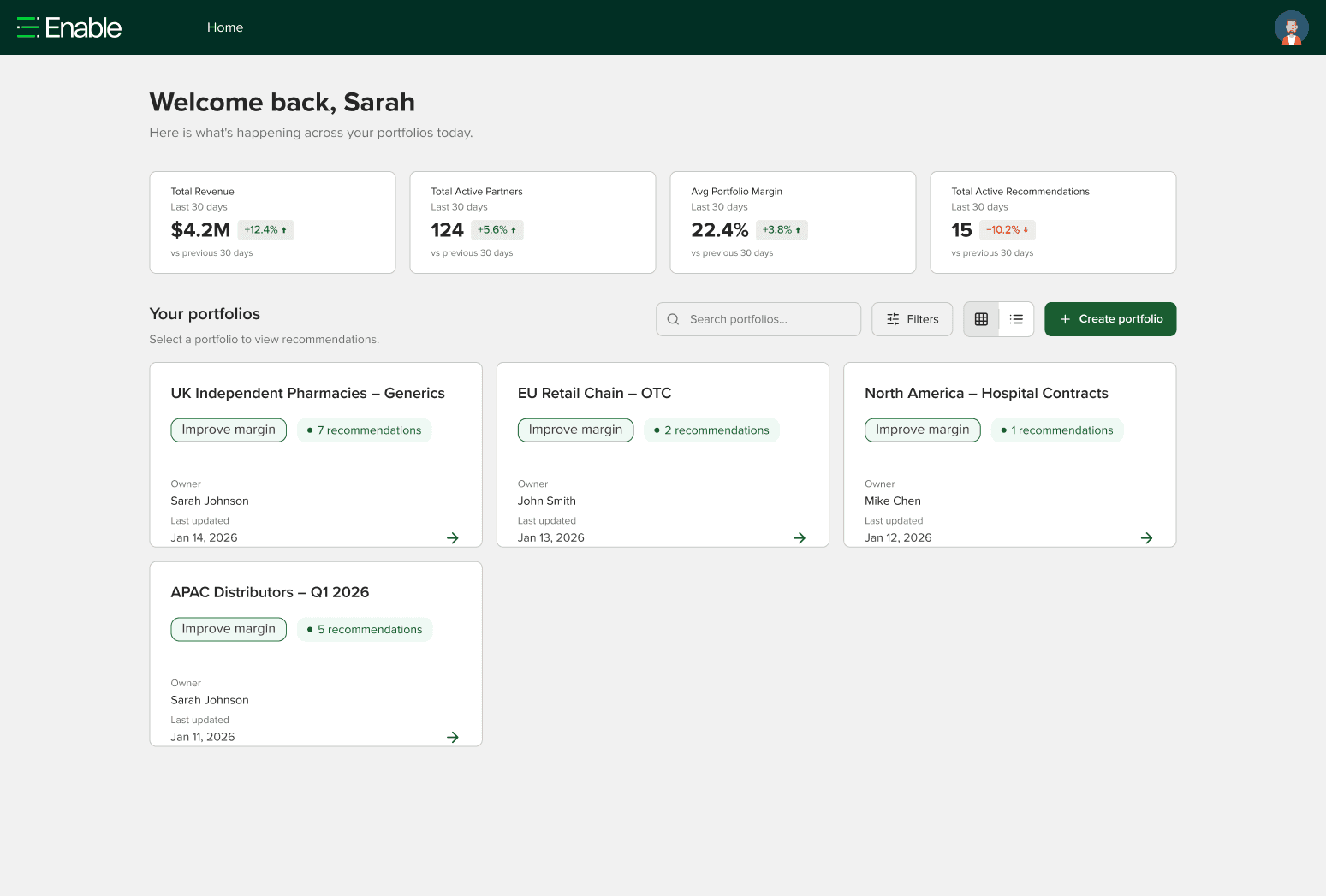Click UK Independent Pharmacies – Generics title
1326x896 pixels.
pyautogui.click(x=307, y=393)
